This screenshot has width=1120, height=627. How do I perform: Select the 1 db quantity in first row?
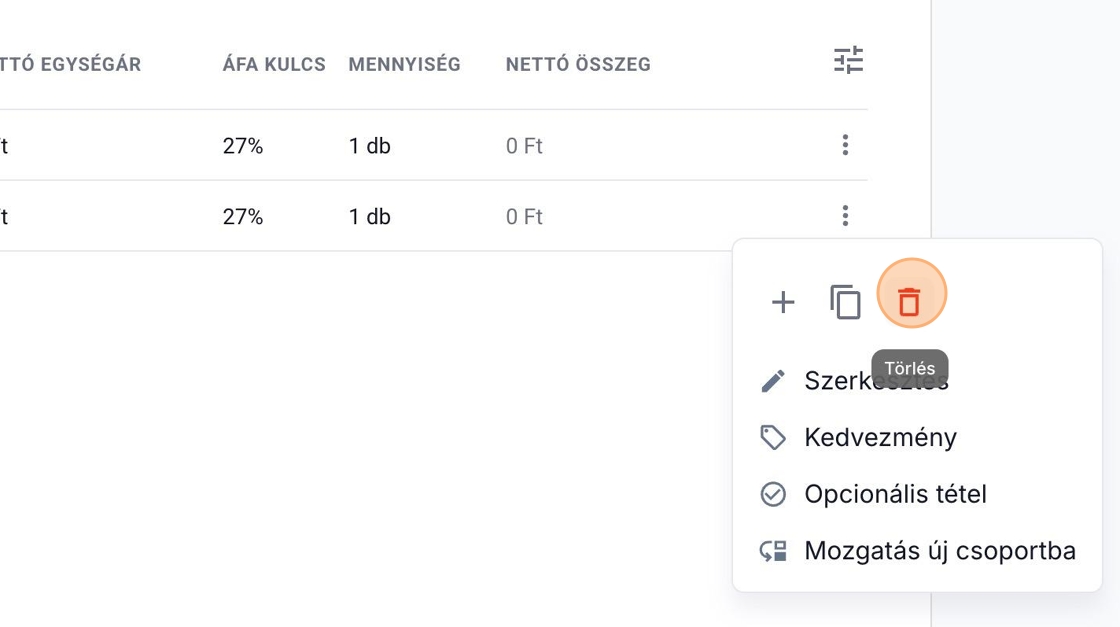pyautogui.click(x=369, y=147)
